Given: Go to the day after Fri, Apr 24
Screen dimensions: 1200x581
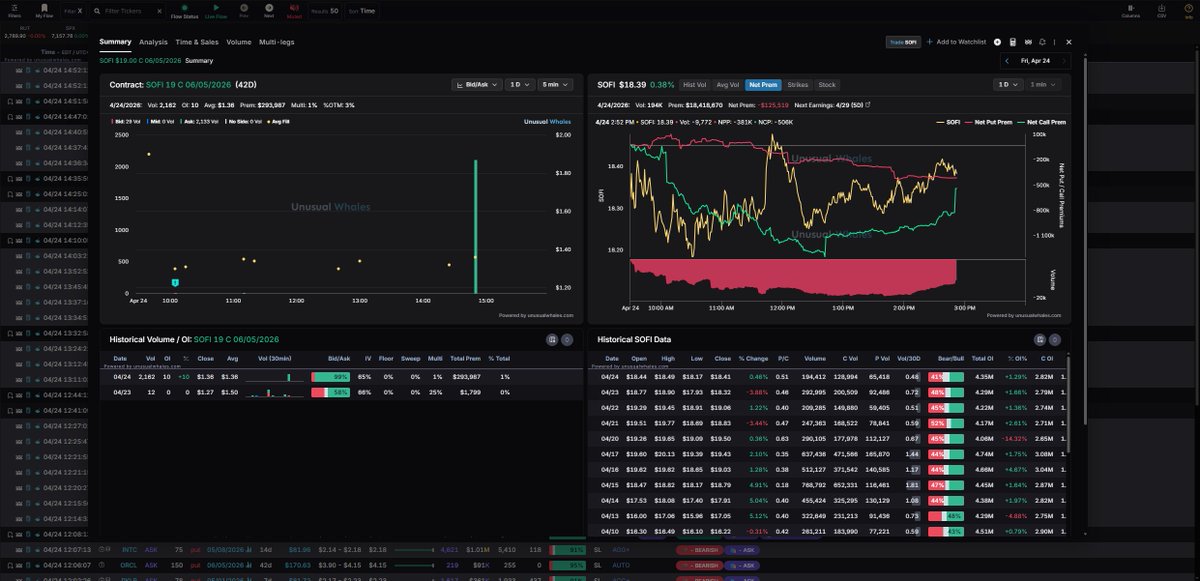Looking at the screenshot, I should coord(1064,61).
